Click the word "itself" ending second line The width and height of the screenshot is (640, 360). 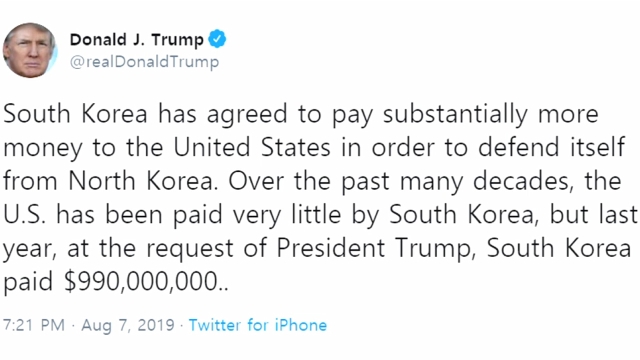point(596,147)
